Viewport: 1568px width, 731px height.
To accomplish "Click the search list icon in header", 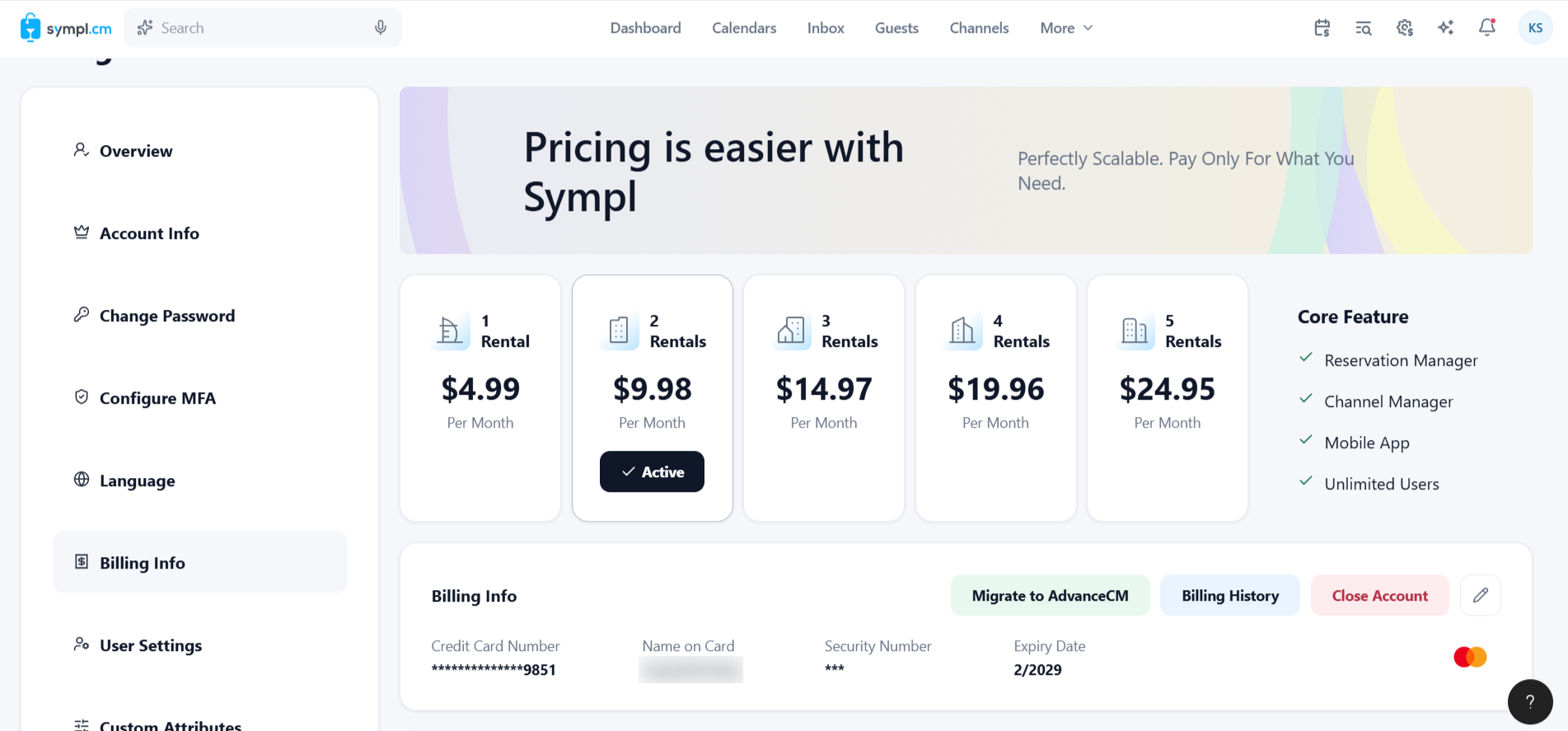I will (x=1364, y=28).
